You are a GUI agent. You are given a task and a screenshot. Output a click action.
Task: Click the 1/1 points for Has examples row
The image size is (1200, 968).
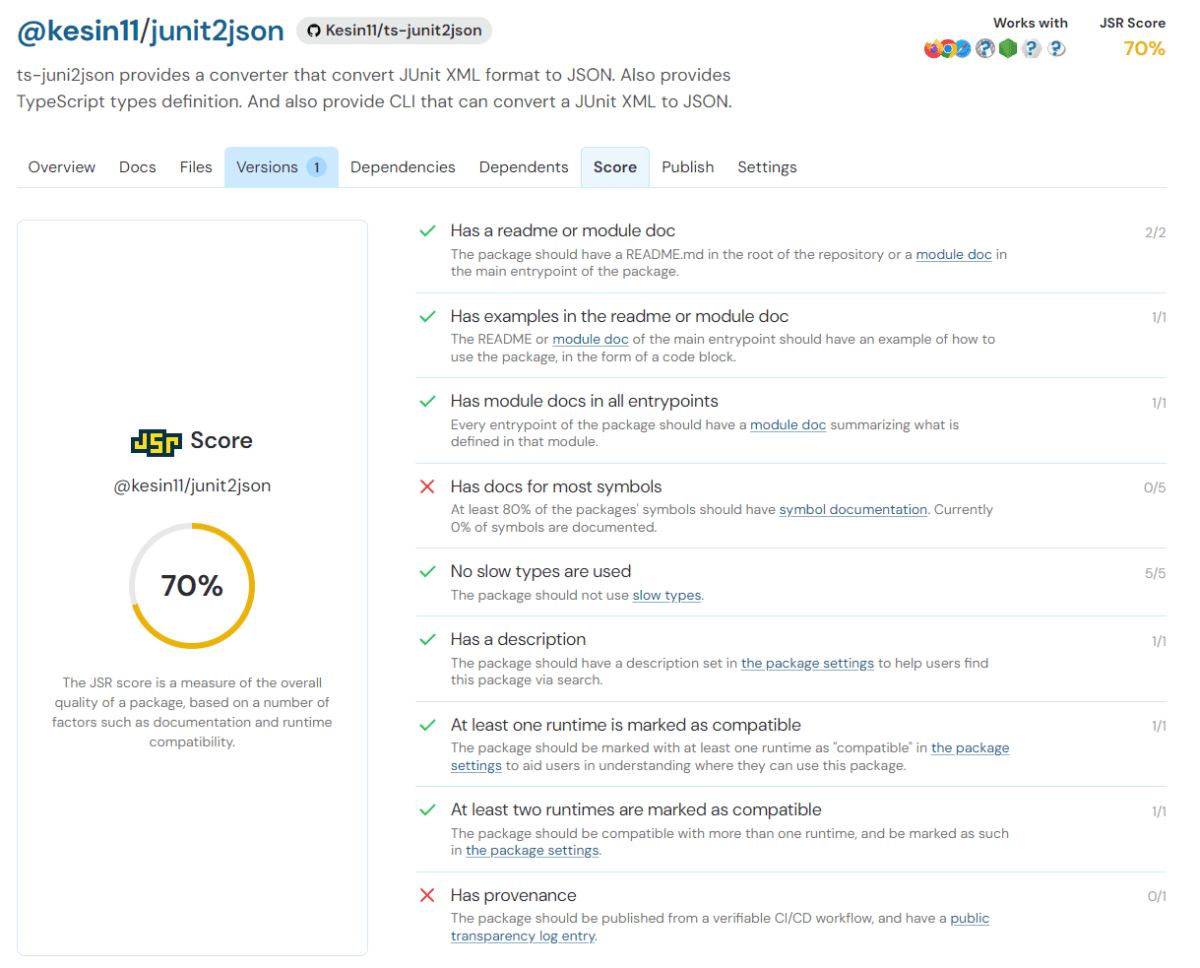click(1158, 318)
